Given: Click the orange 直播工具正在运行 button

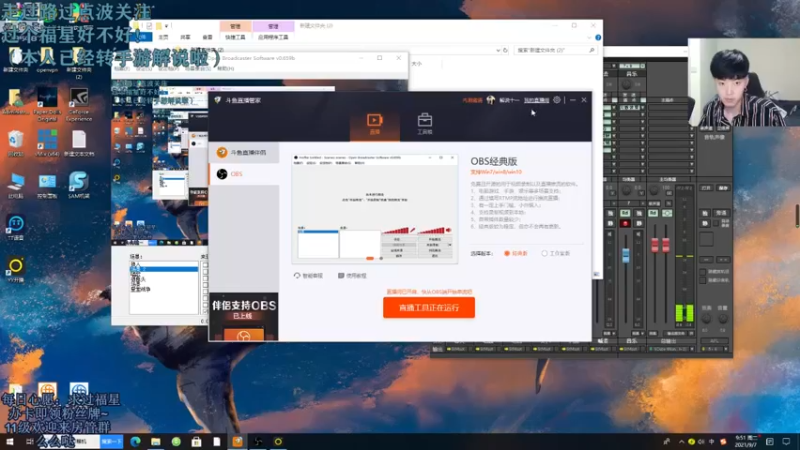Looking at the screenshot, I should (429, 308).
